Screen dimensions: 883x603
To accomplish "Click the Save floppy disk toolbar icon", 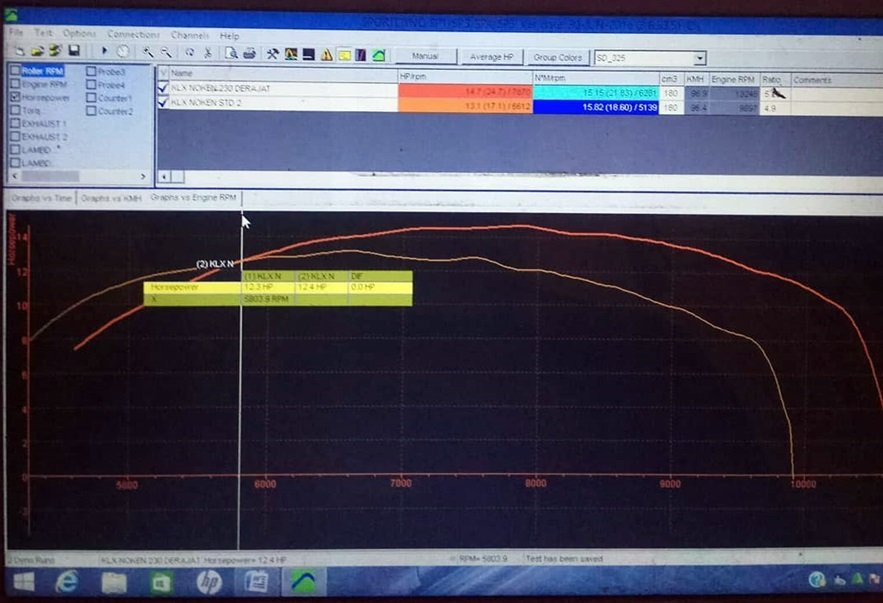I will pos(74,52).
